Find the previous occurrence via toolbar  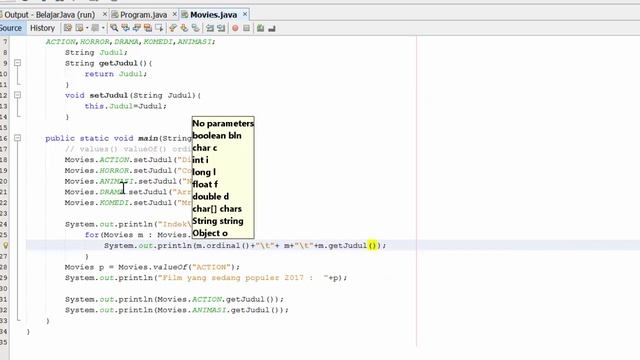(x=125, y=28)
